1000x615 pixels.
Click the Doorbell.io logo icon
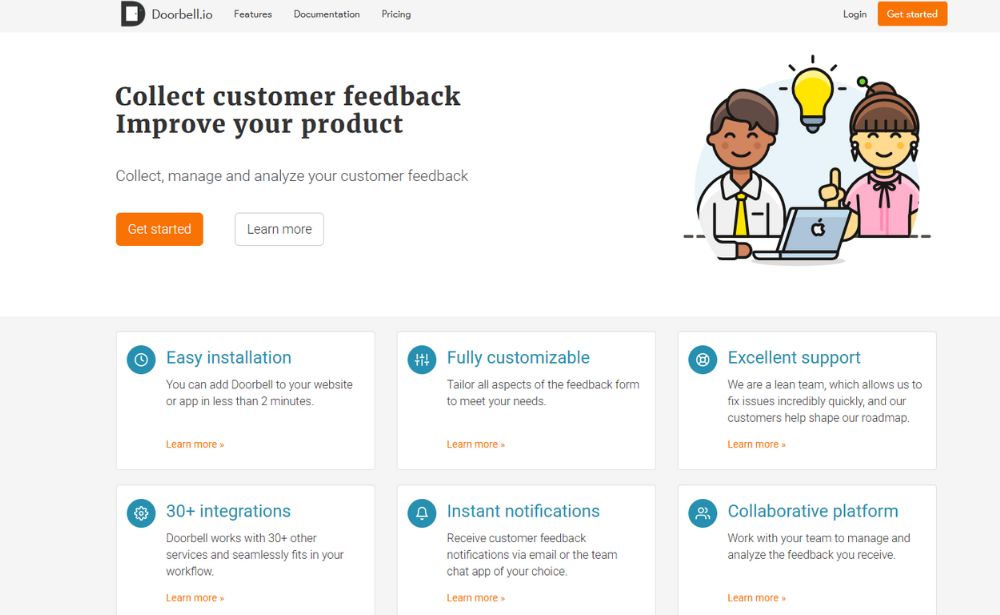[132, 14]
